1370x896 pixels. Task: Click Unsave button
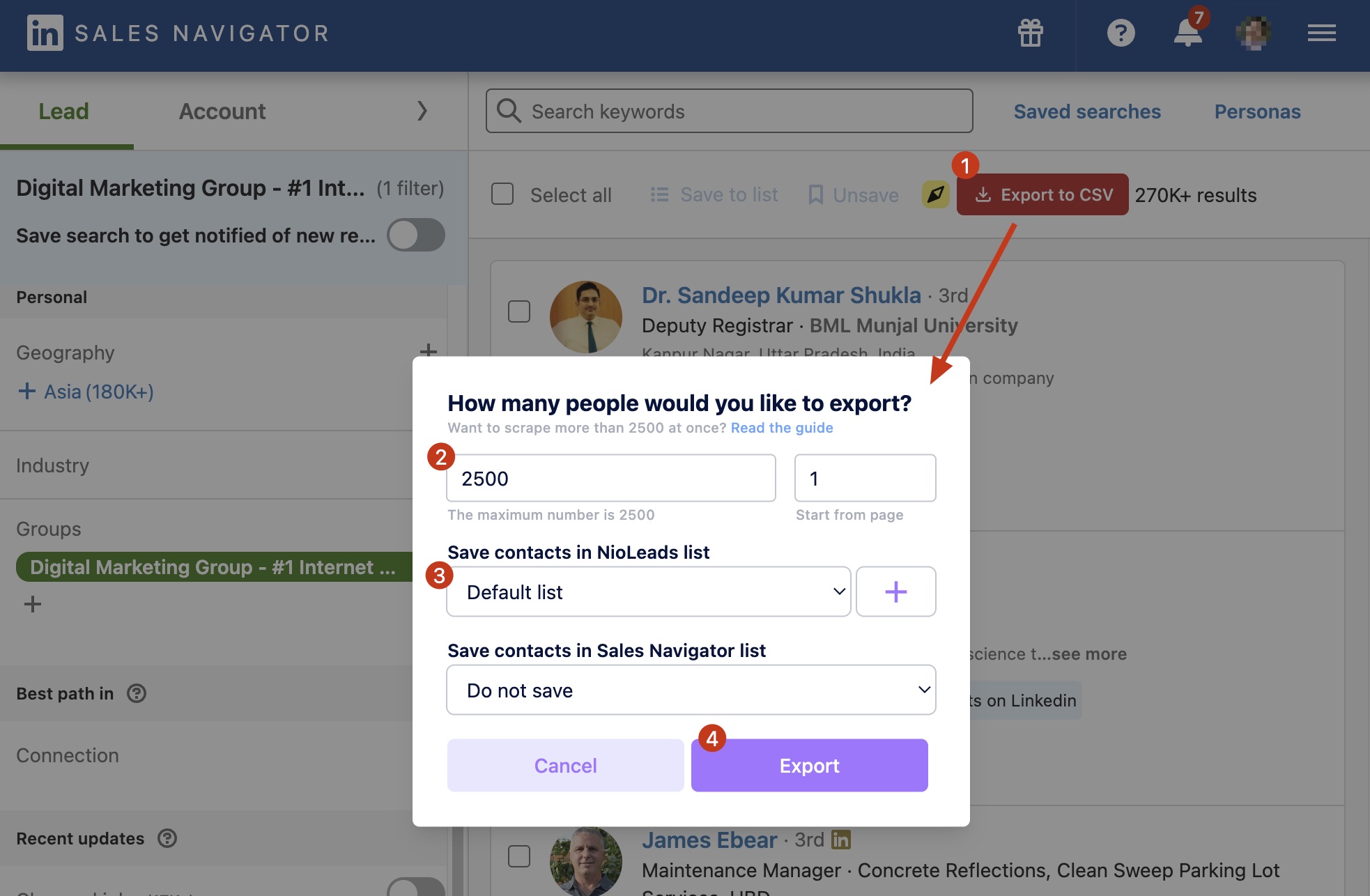854,194
